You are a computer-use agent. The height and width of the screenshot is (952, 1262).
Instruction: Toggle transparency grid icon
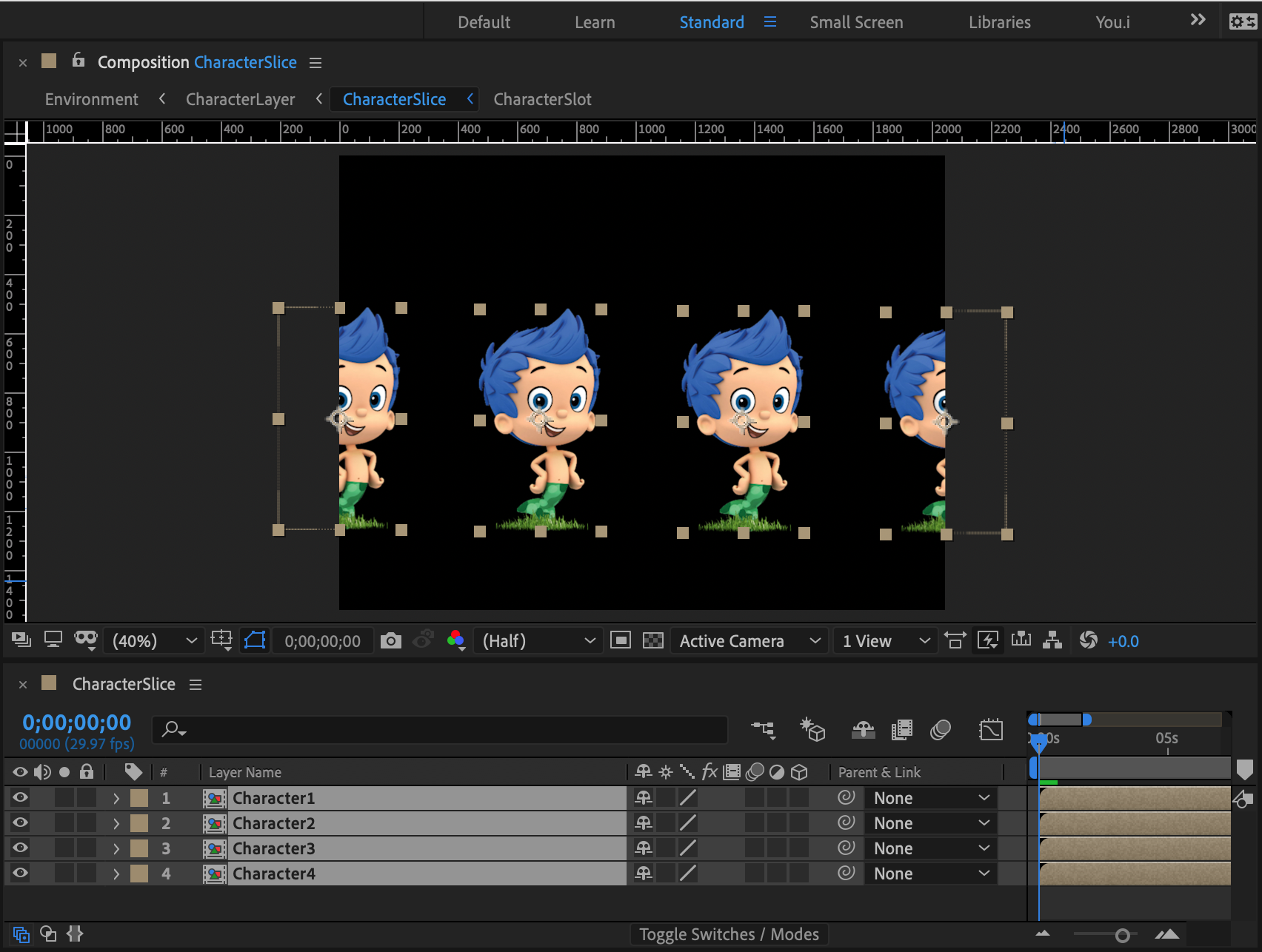(652, 640)
